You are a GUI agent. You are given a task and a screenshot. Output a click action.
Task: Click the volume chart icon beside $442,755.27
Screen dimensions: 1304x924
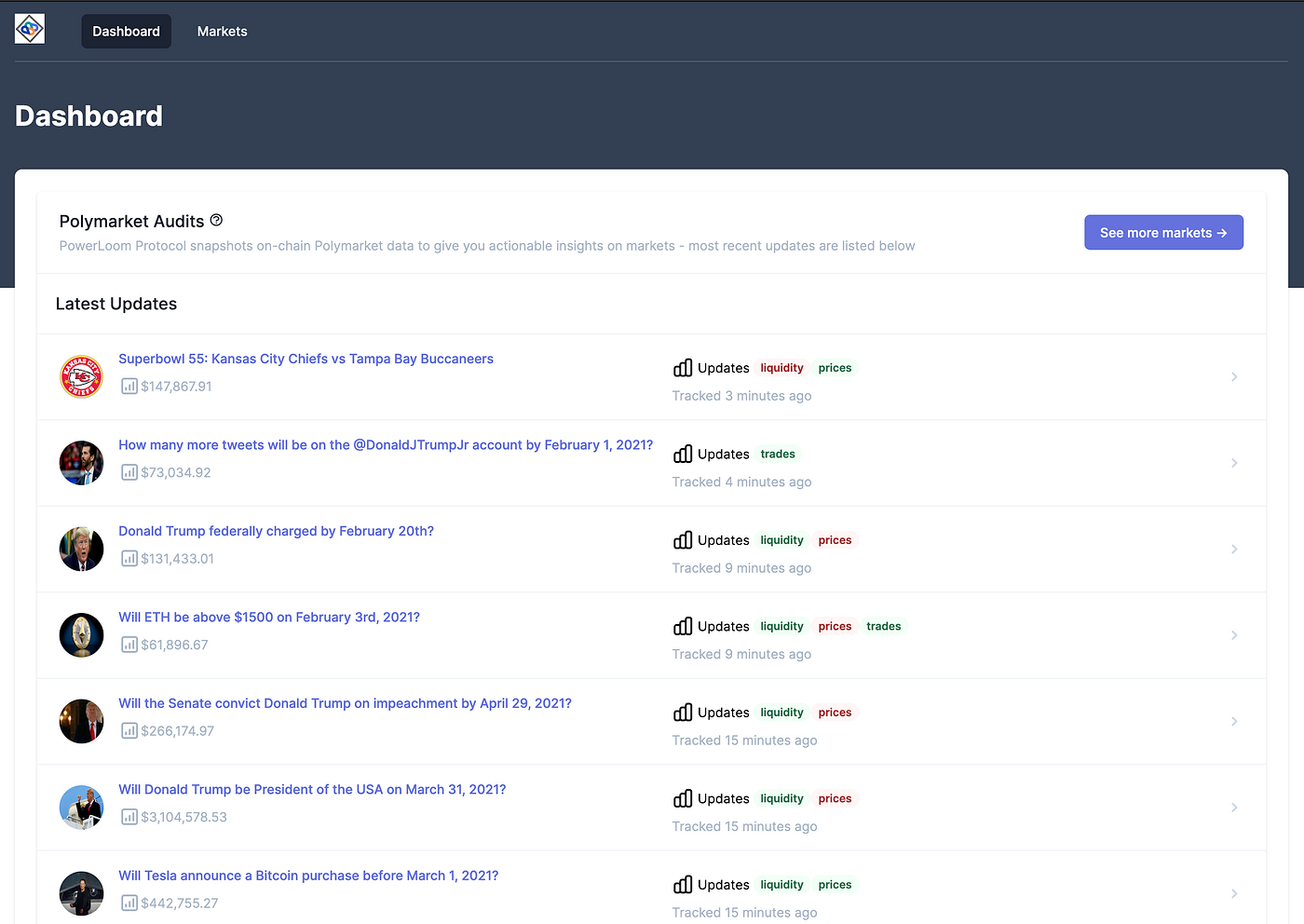pos(129,904)
